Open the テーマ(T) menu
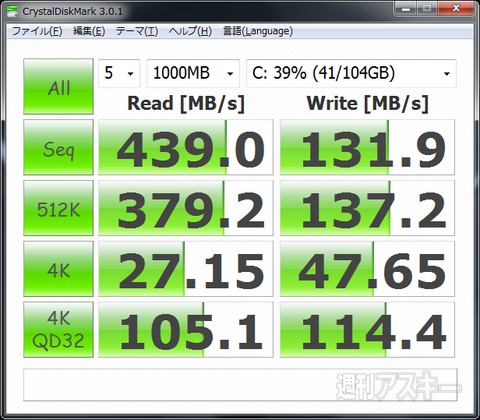The image size is (480, 420). click(x=137, y=31)
